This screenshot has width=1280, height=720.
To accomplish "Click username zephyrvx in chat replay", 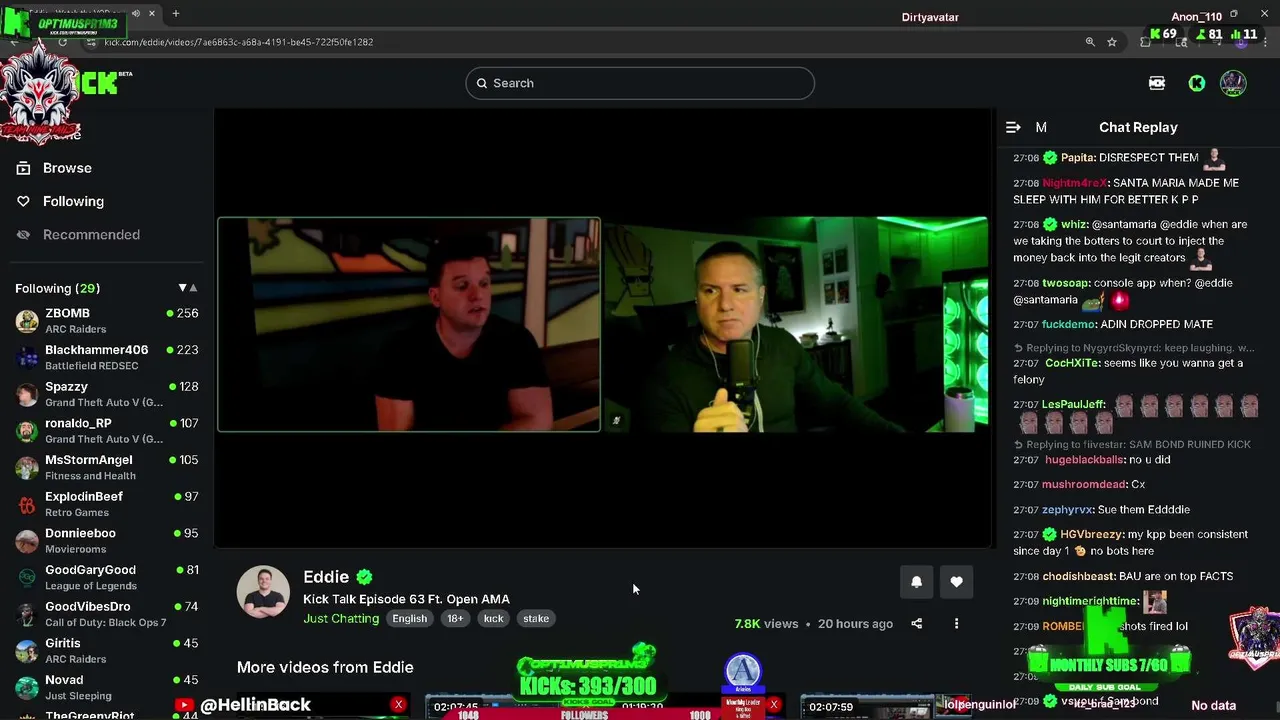I will tap(1068, 509).
